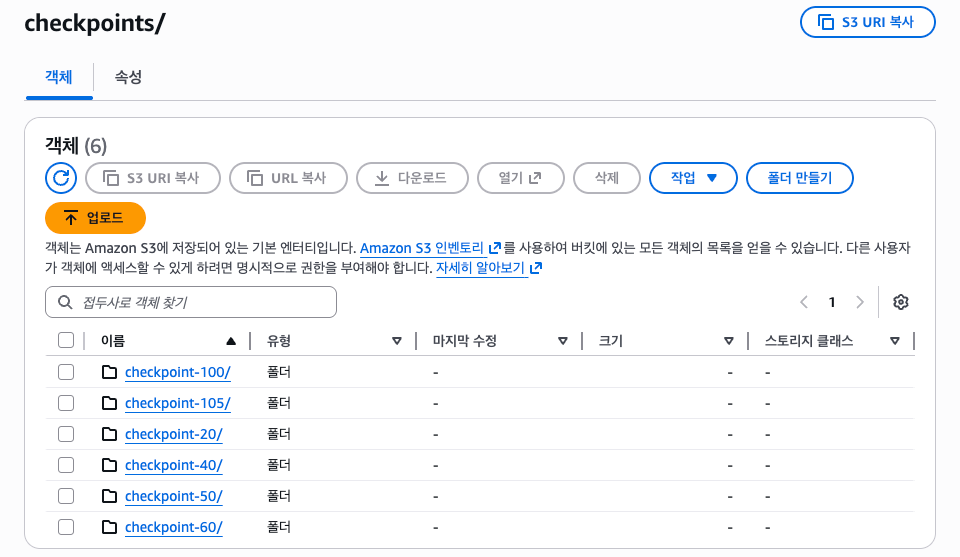Go to previous page arrow
The image size is (960, 557).
pyautogui.click(x=804, y=302)
